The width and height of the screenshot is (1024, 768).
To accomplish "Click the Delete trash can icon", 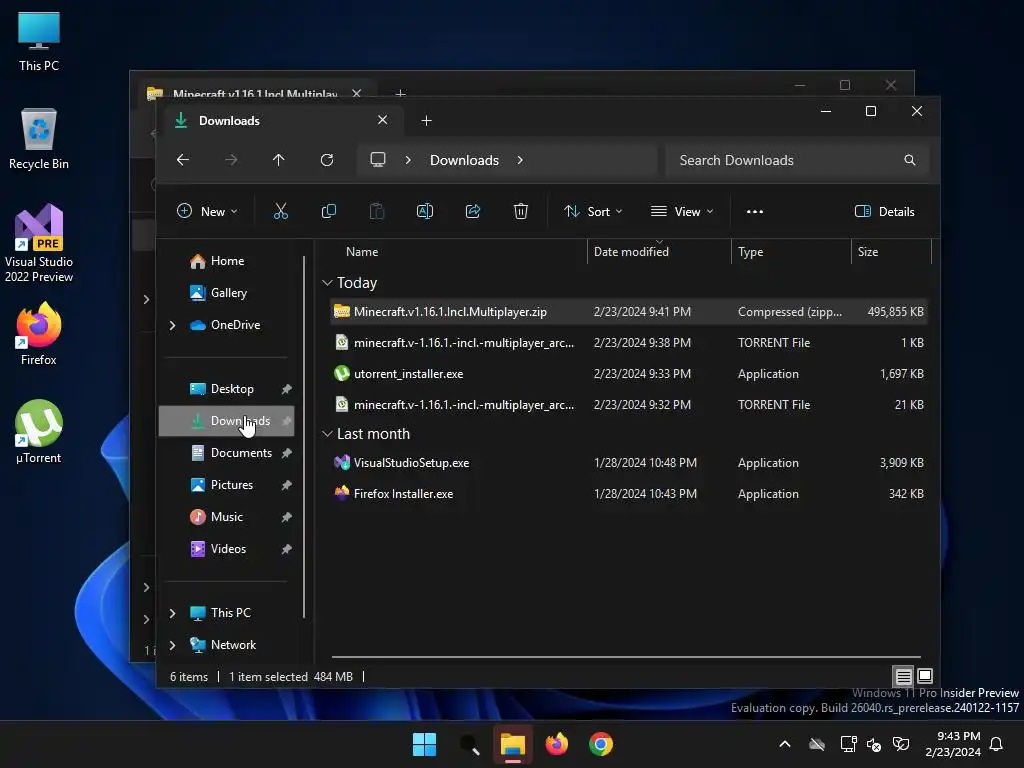I will pyautogui.click(x=520, y=211).
